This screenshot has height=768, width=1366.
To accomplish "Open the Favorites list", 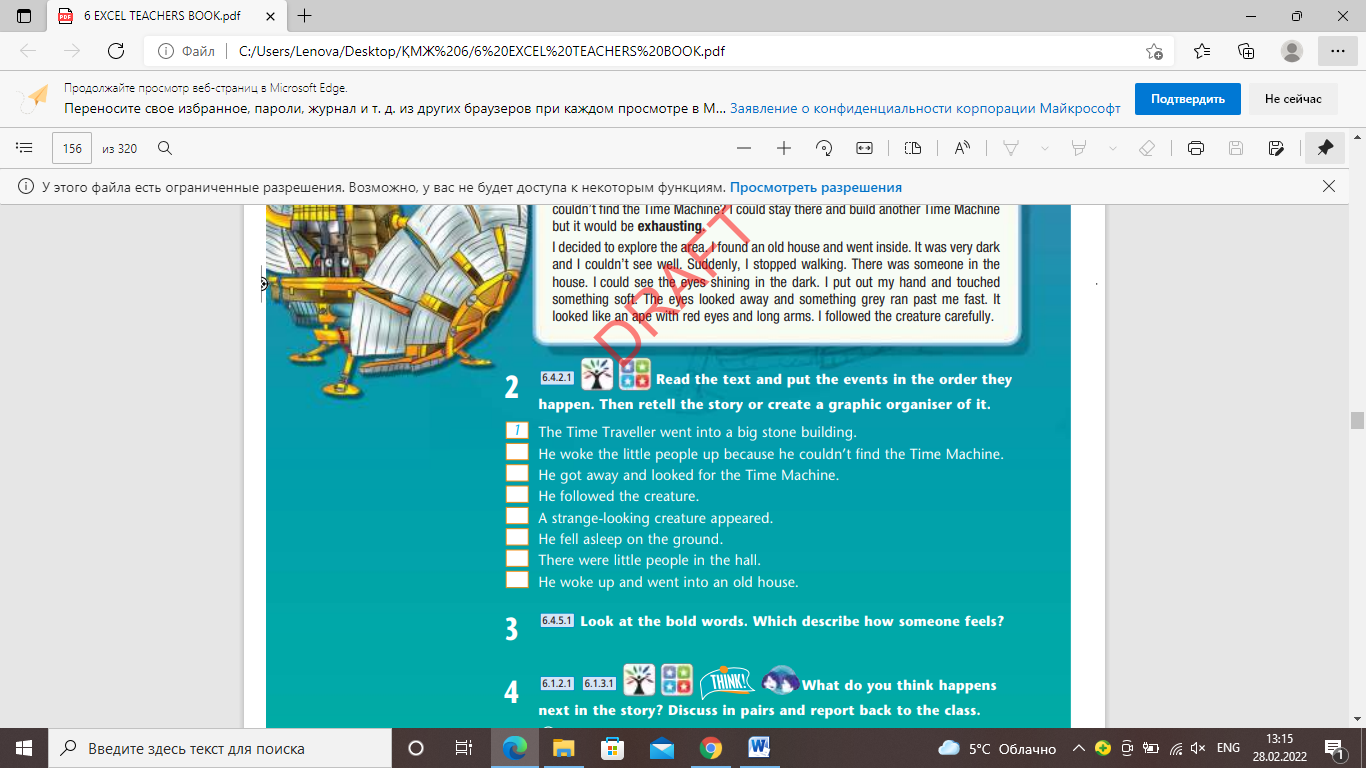I will 1202,51.
